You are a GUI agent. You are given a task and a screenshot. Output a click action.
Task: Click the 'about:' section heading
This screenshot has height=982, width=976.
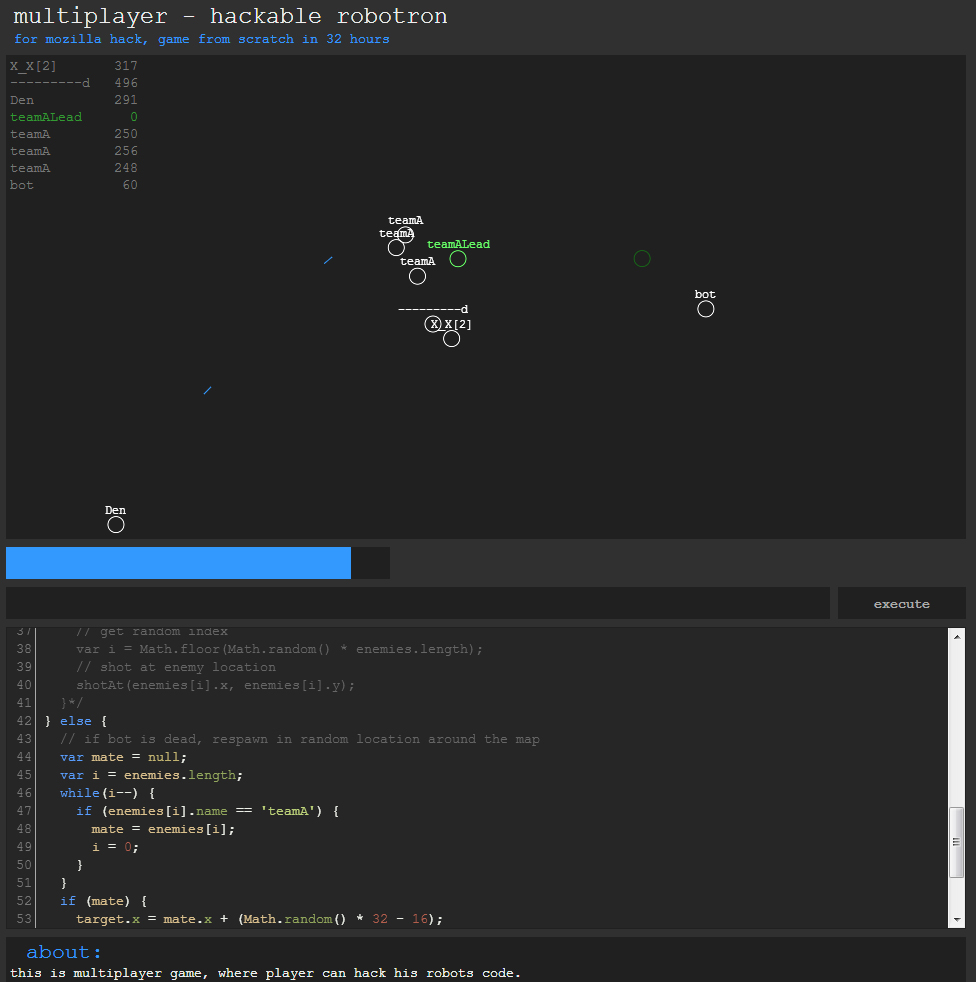64,952
